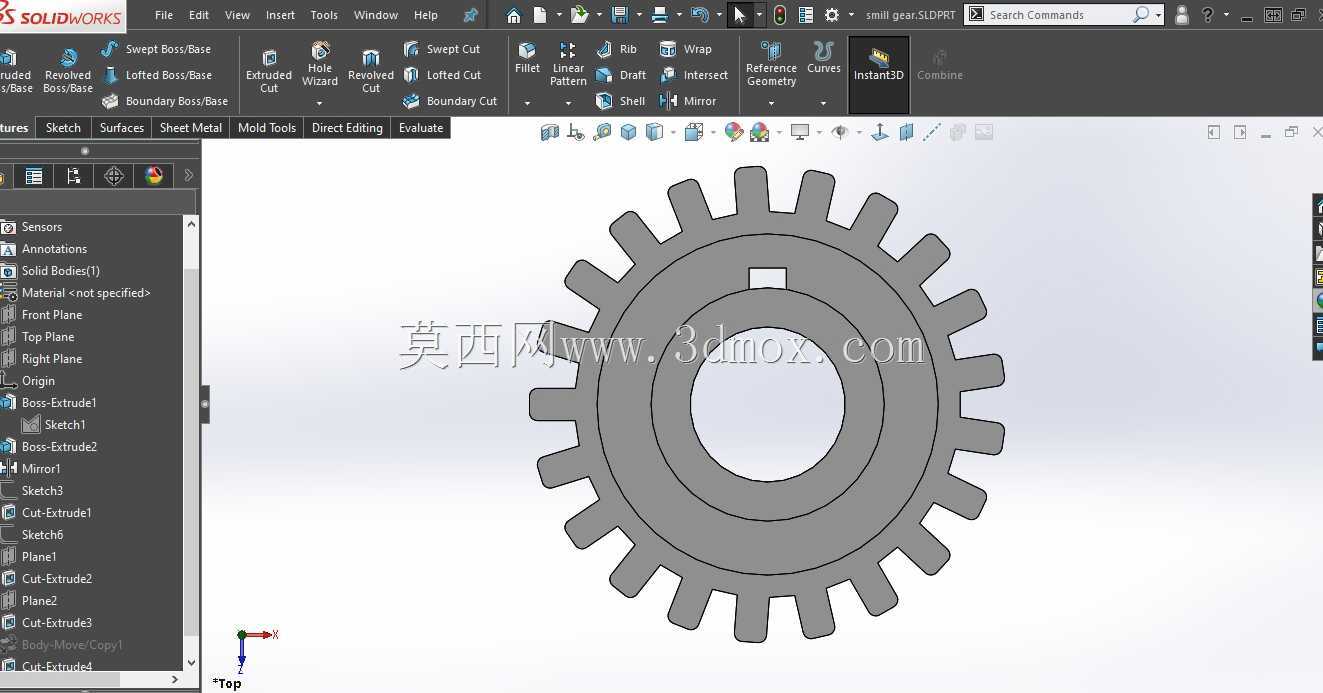Use the Intersect tool
The height and width of the screenshot is (693, 1323).
coord(694,75)
